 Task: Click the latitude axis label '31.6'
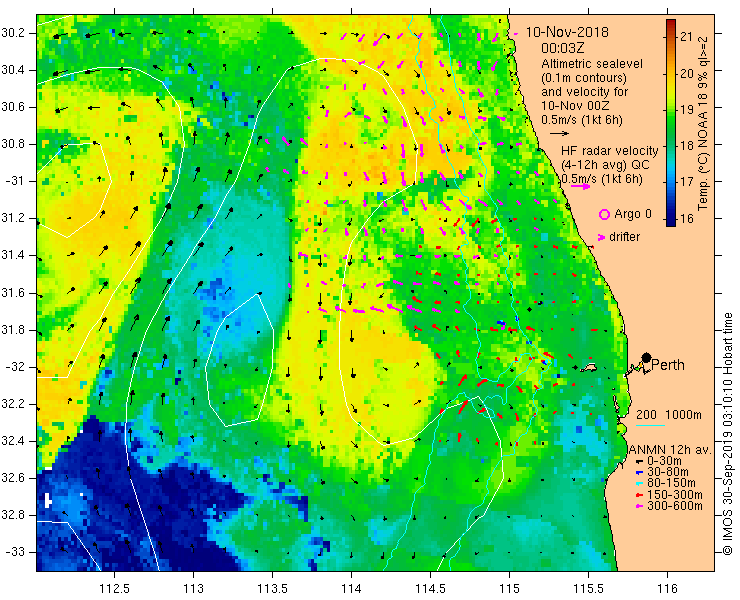pyautogui.click(x=13, y=293)
